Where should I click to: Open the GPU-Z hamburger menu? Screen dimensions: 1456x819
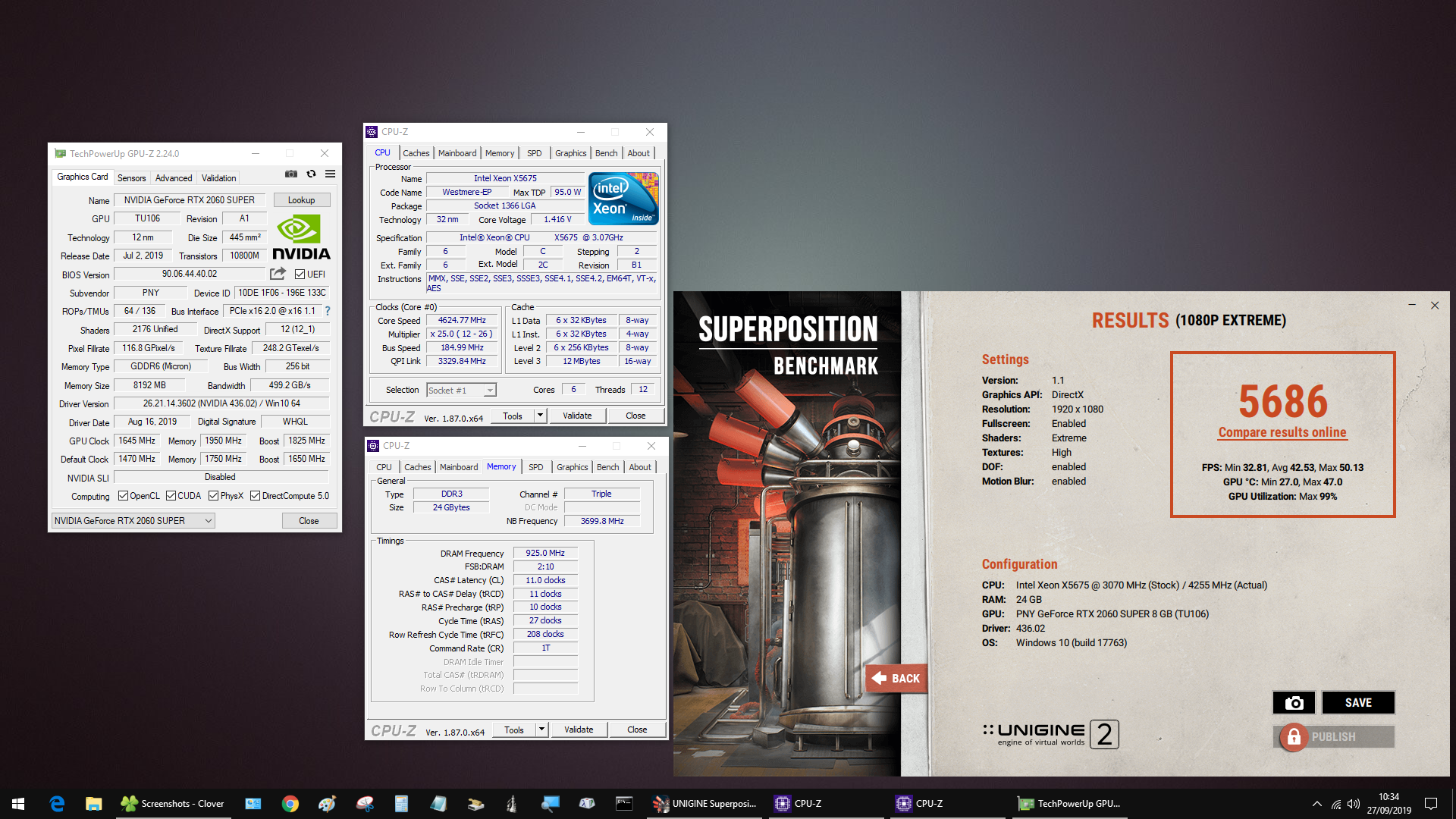[331, 174]
